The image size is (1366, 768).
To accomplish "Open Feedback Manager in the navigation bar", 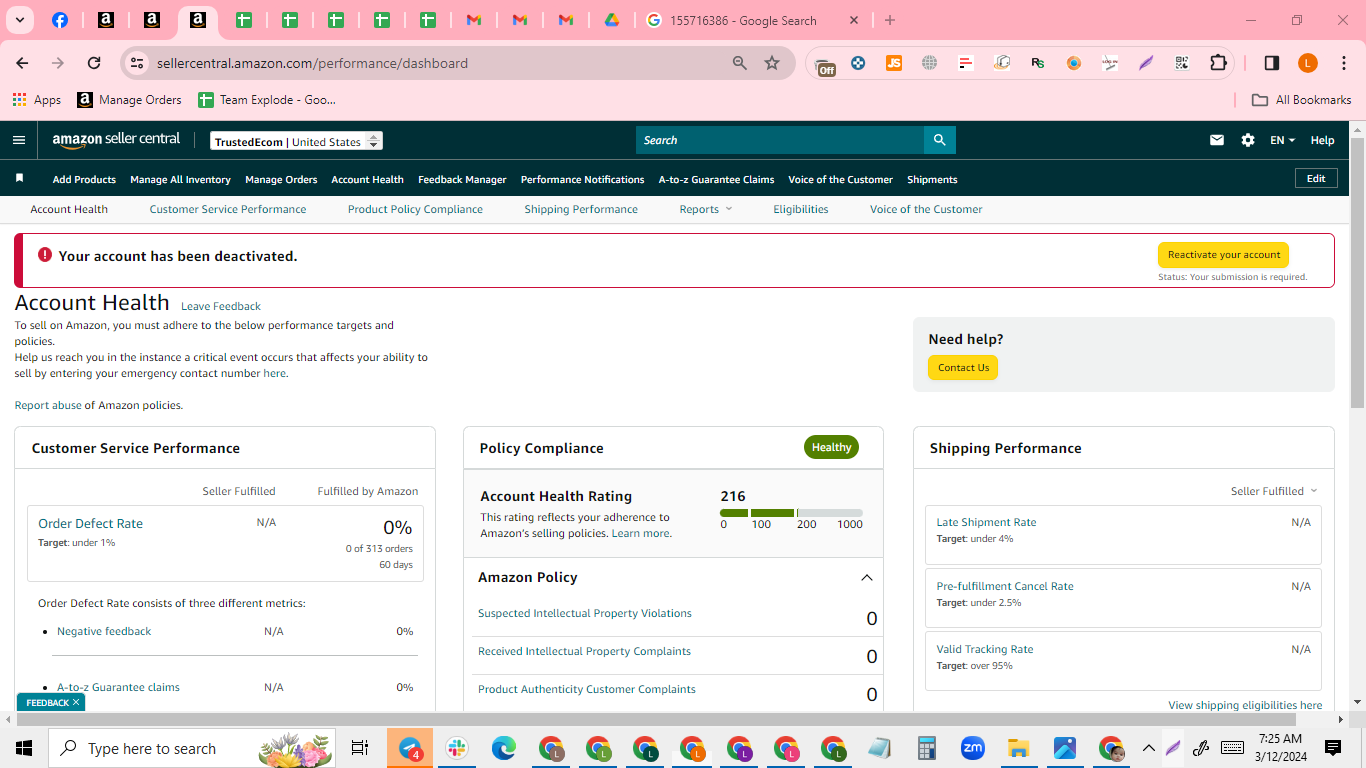I will click(x=462, y=180).
